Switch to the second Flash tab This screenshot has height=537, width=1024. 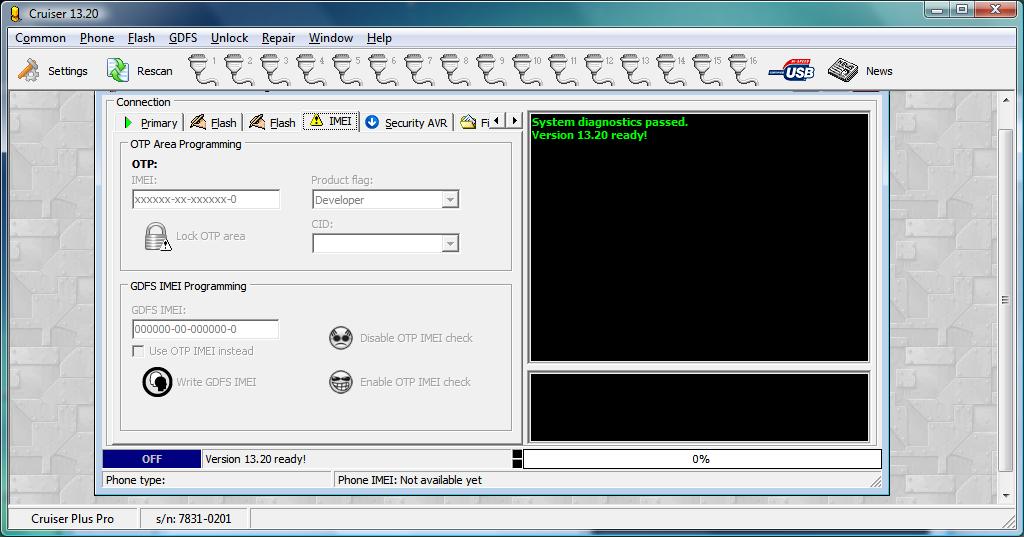pos(272,123)
